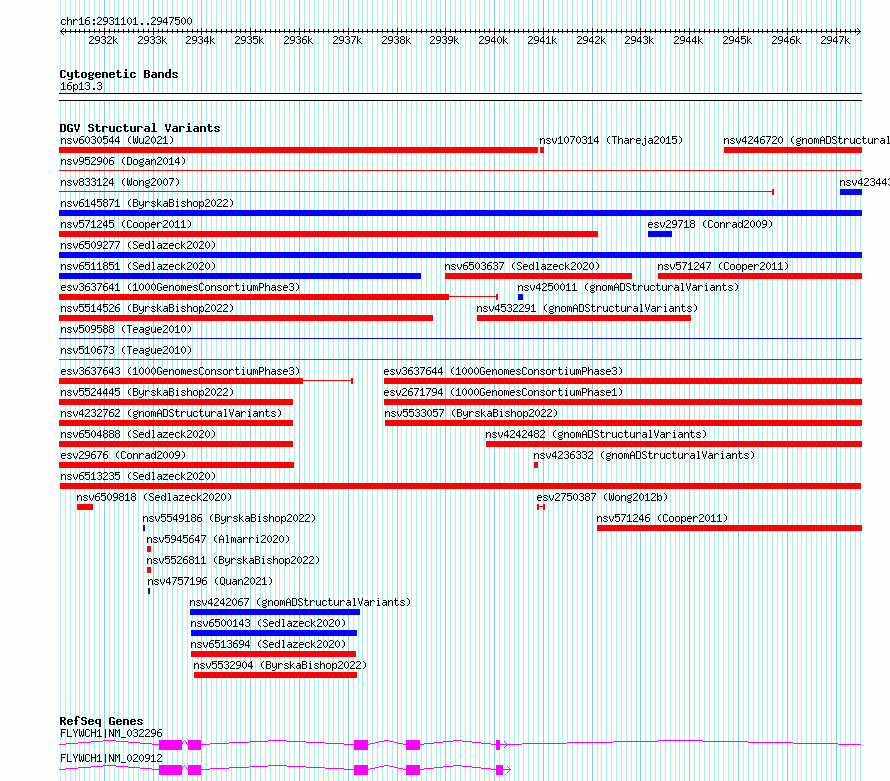Click the red nsv4532291 variant bar
The height and width of the screenshot is (781, 890).
584,318
